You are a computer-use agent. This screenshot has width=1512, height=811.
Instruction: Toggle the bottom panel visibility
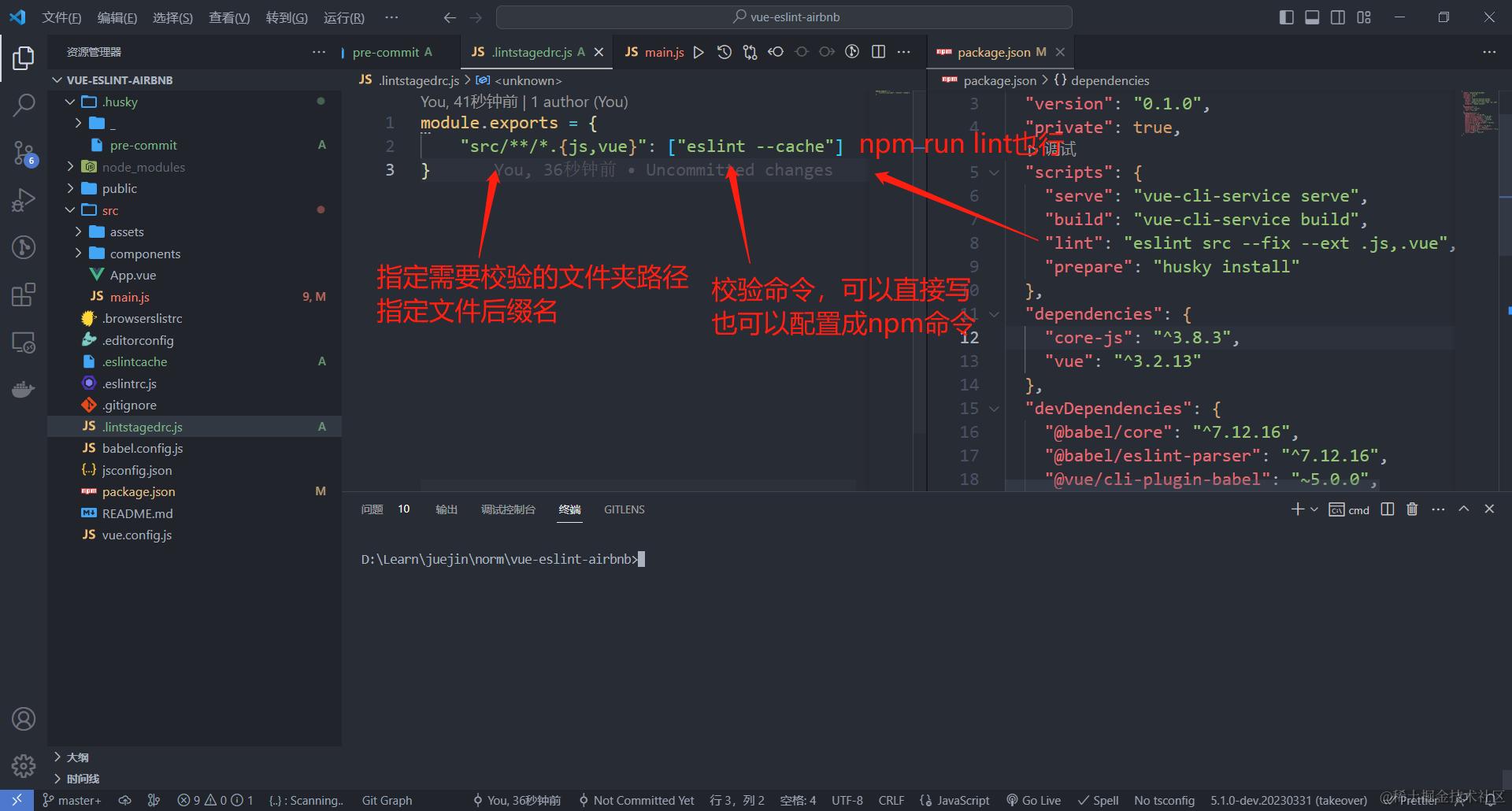coord(1312,17)
